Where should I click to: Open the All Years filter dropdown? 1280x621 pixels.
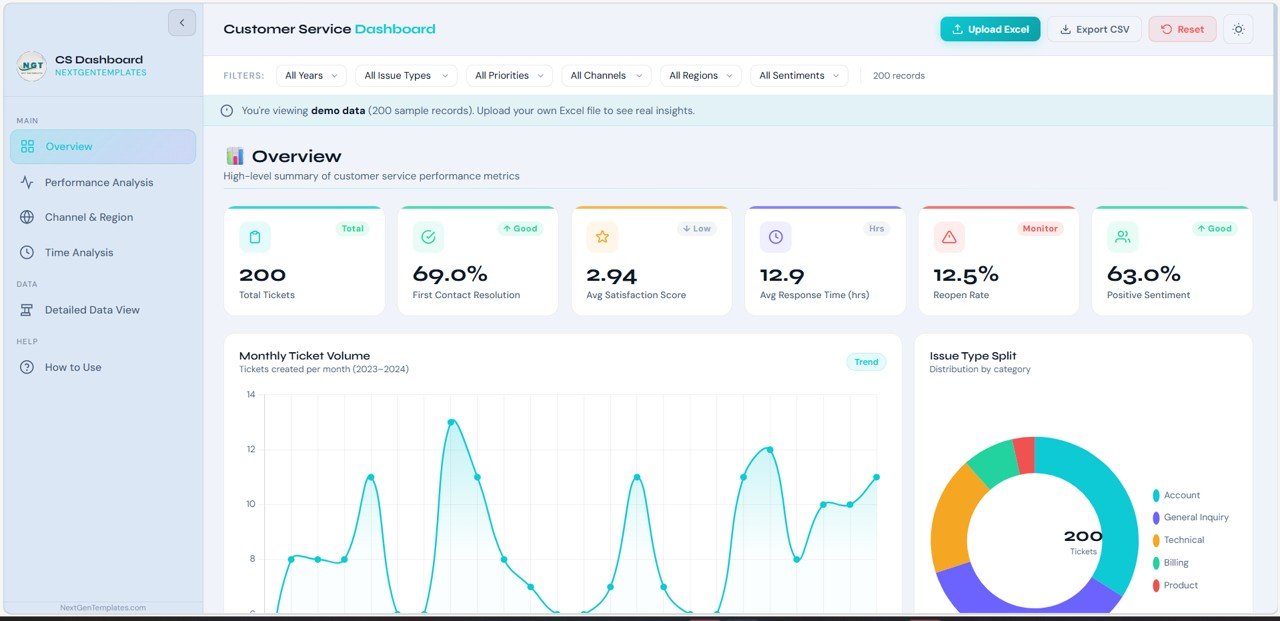point(310,75)
